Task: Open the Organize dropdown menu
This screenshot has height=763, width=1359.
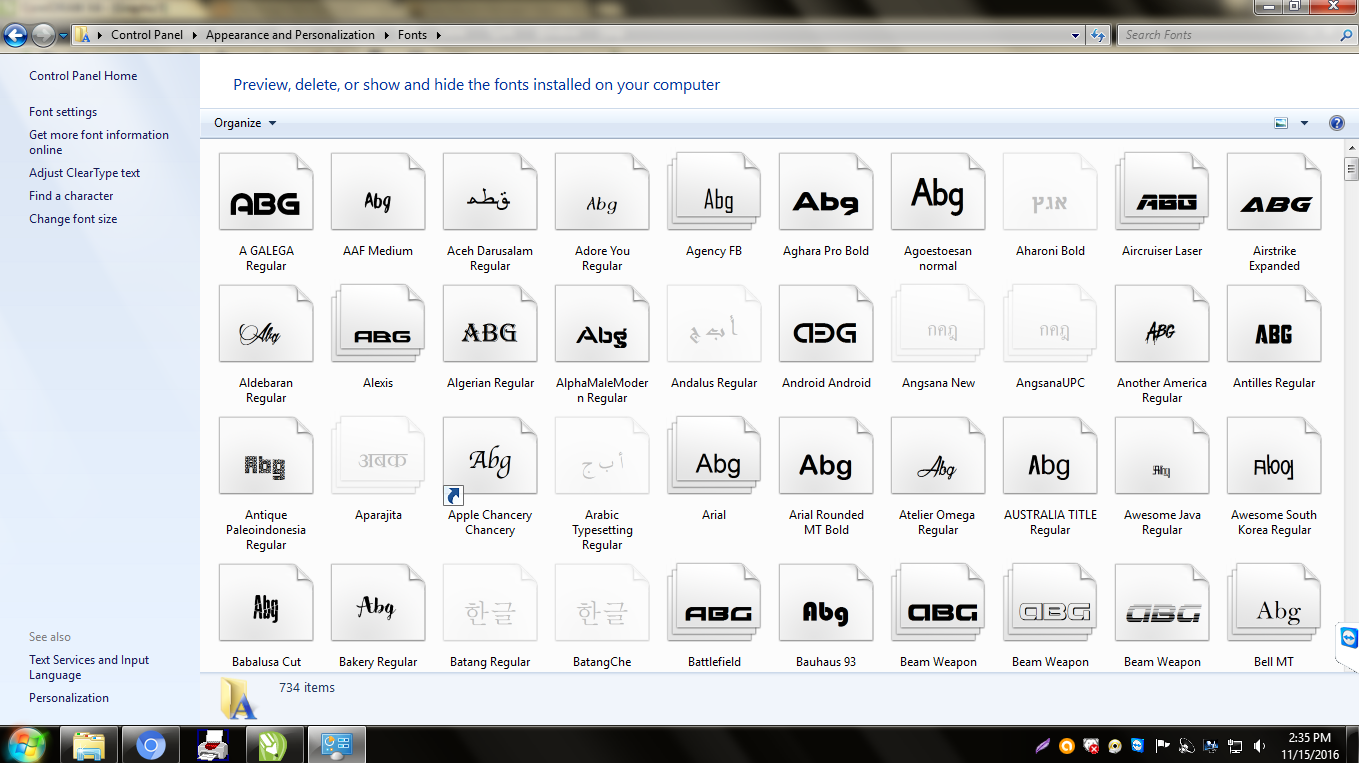Action: pos(245,123)
